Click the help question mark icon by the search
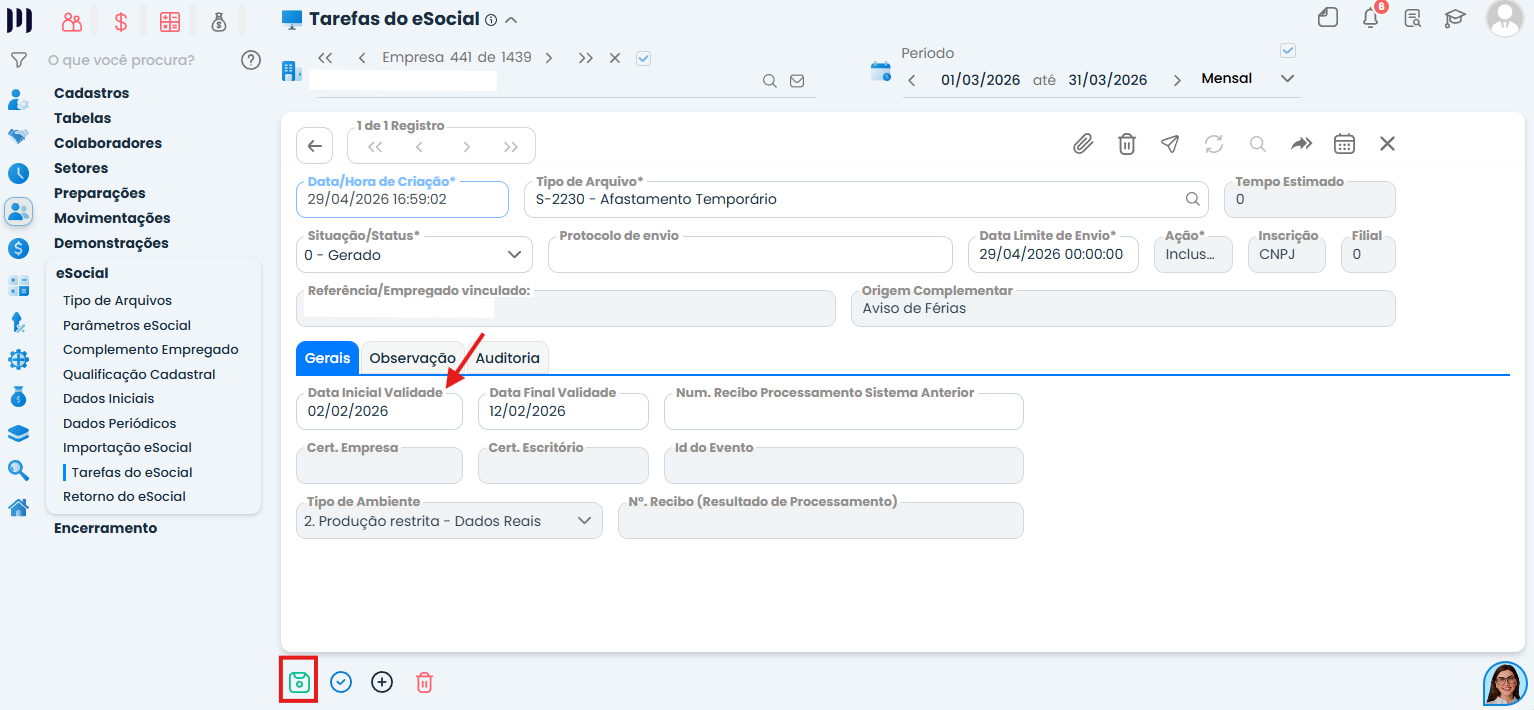 pyautogui.click(x=251, y=60)
